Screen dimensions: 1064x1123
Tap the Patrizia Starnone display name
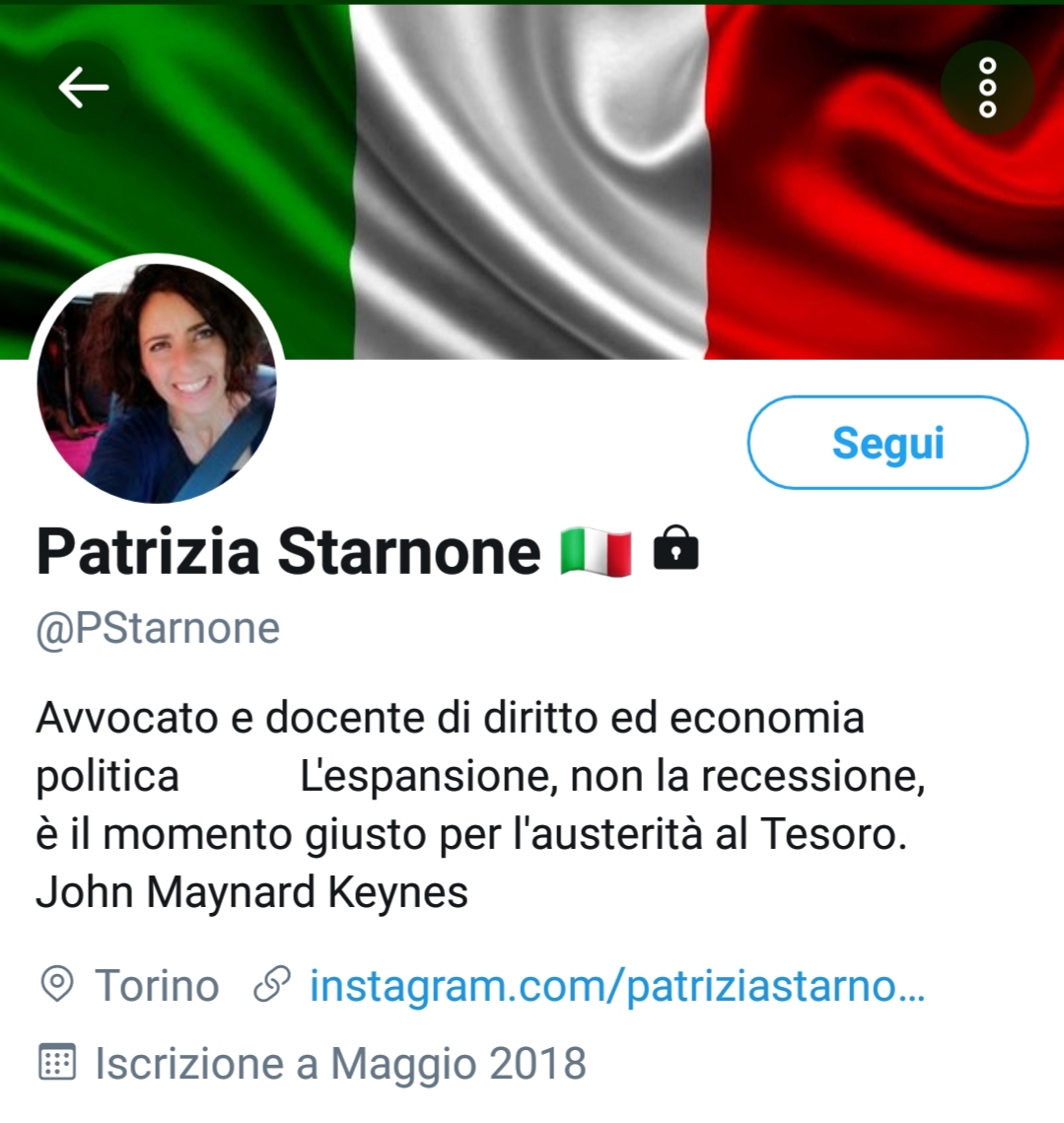point(289,551)
